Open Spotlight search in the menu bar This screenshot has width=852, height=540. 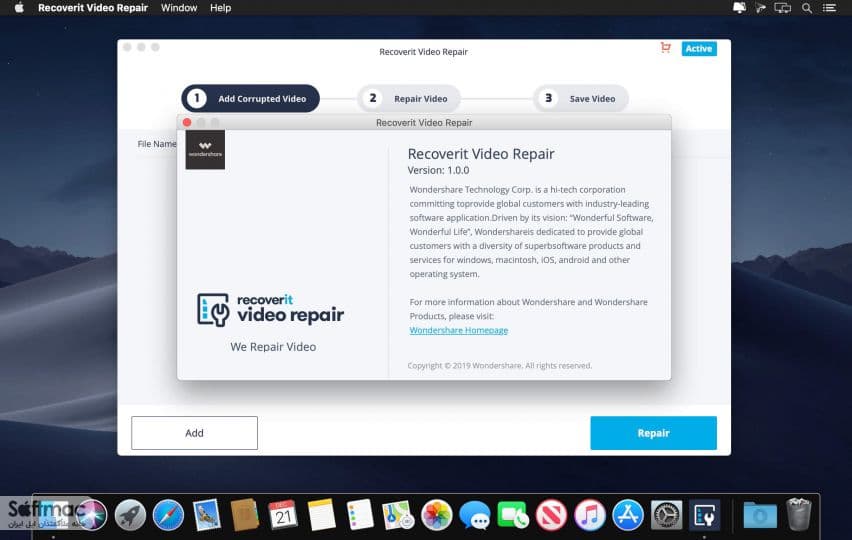pyautogui.click(x=807, y=8)
